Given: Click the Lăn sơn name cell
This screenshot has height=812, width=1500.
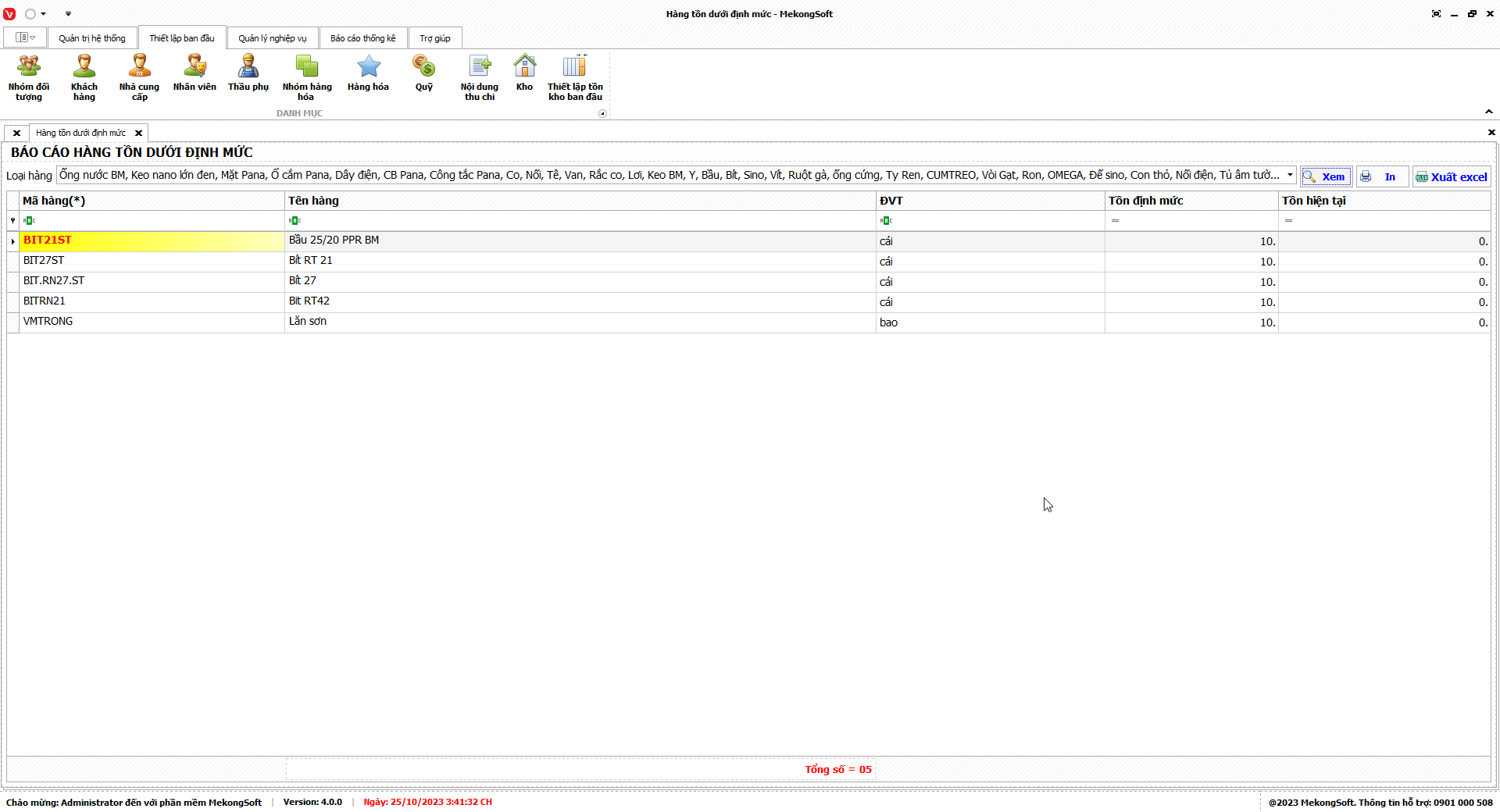Looking at the screenshot, I should (580, 322).
